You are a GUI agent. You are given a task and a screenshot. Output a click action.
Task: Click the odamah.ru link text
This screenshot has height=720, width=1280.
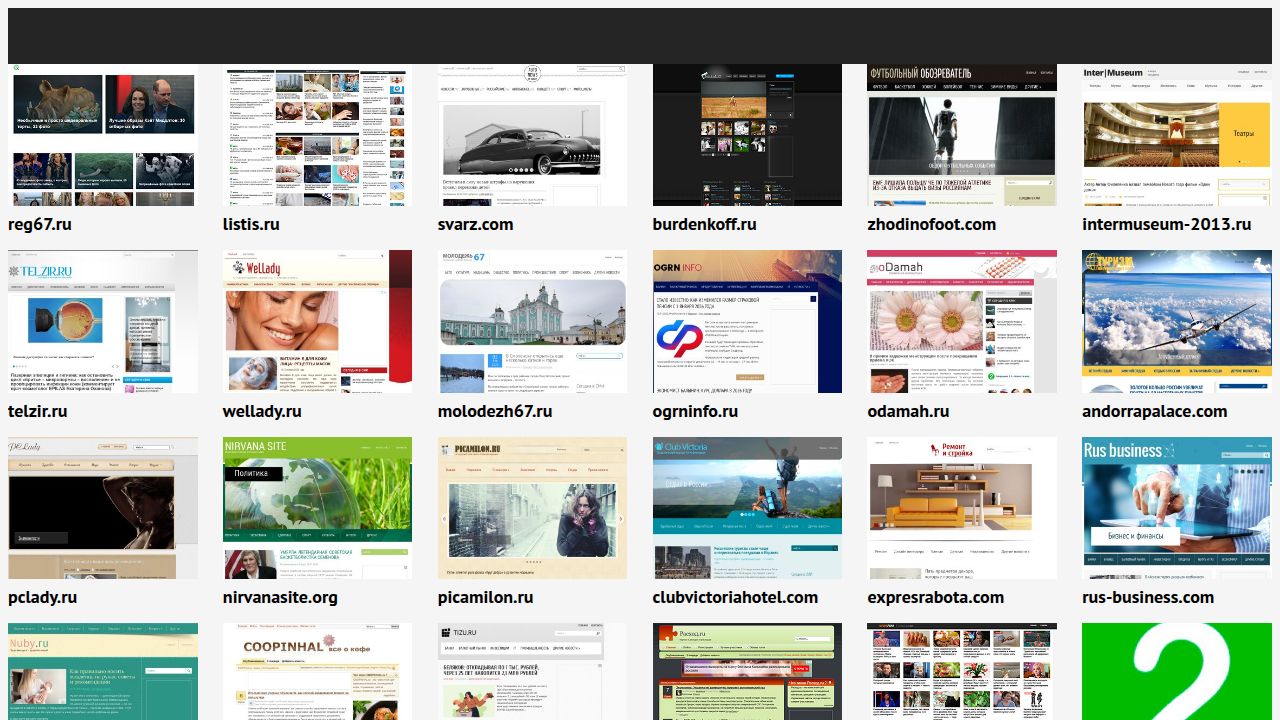point(908,411)
